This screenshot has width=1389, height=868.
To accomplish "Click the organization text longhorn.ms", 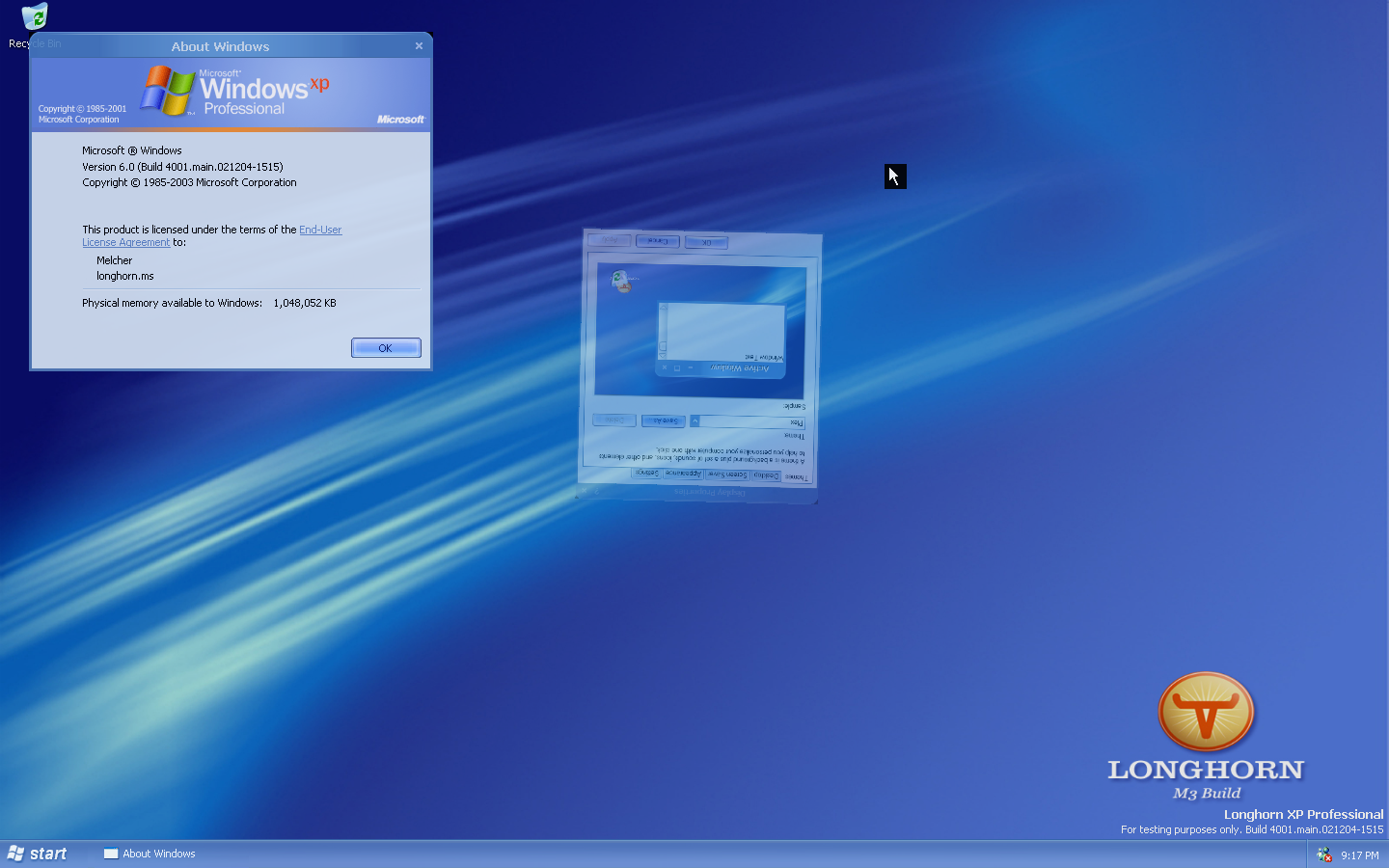I will click(125, 276).
